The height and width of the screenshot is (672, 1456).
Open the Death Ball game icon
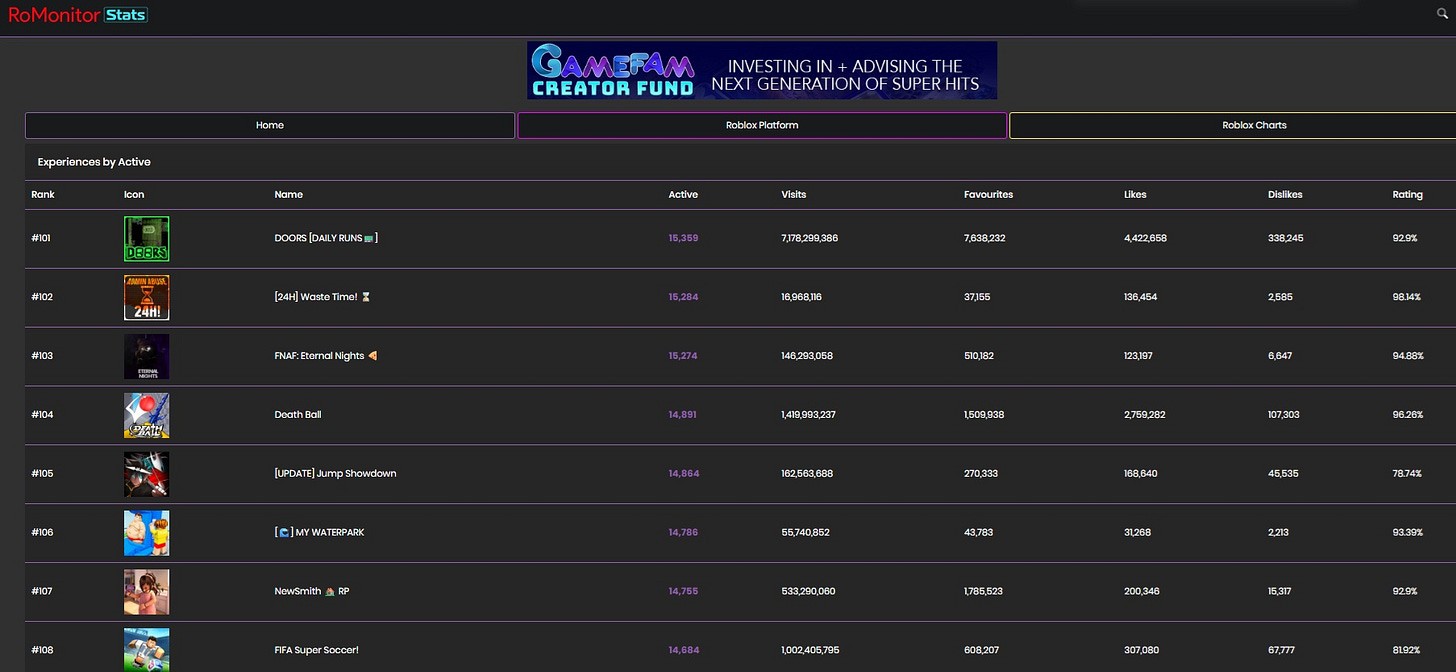(146, 415)
